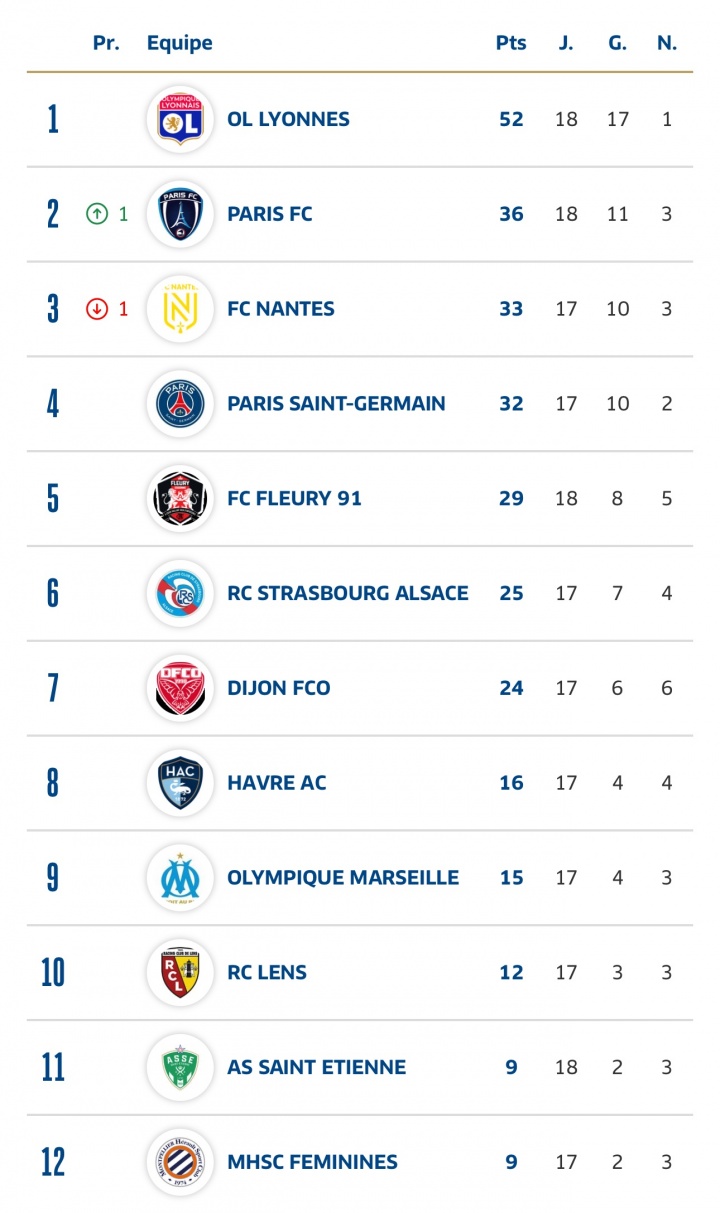Select the rank 12 position number

(53, 1162)
